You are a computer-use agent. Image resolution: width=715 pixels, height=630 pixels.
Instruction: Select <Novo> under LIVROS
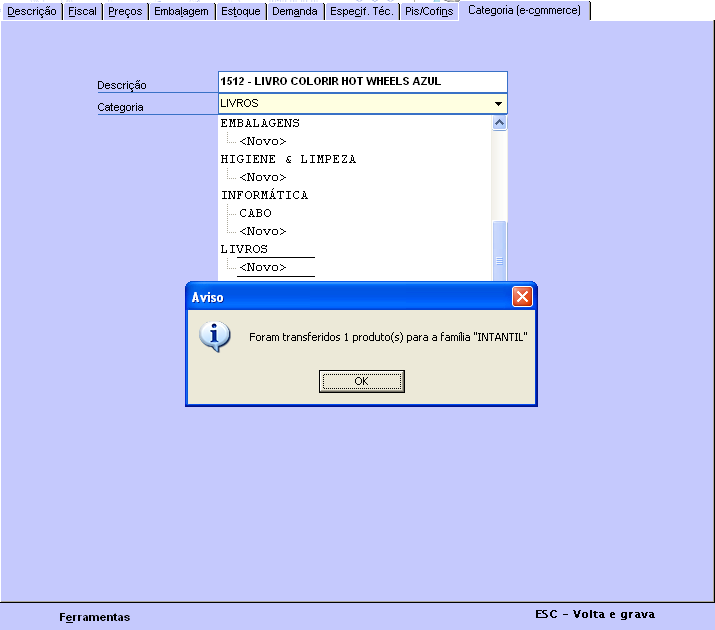pyautogui.click(x=263, y=267)
